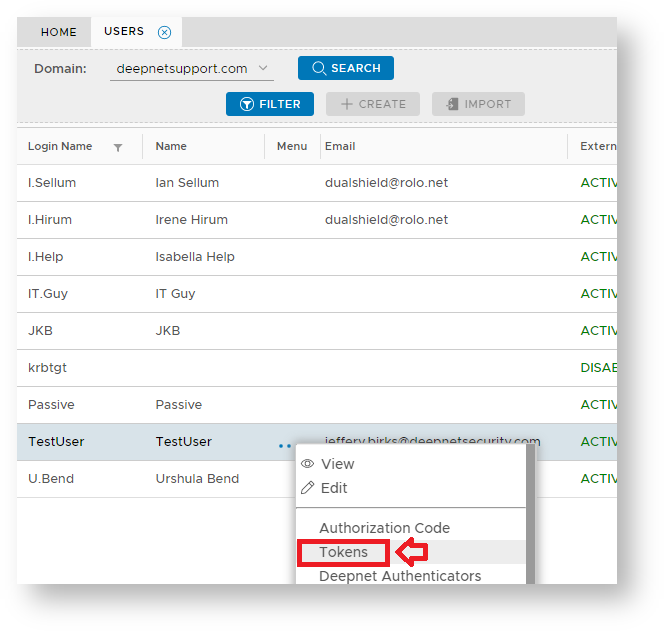Select the Passive login name
The width and height of the screenshot is (665, 632).
(51, 405)
